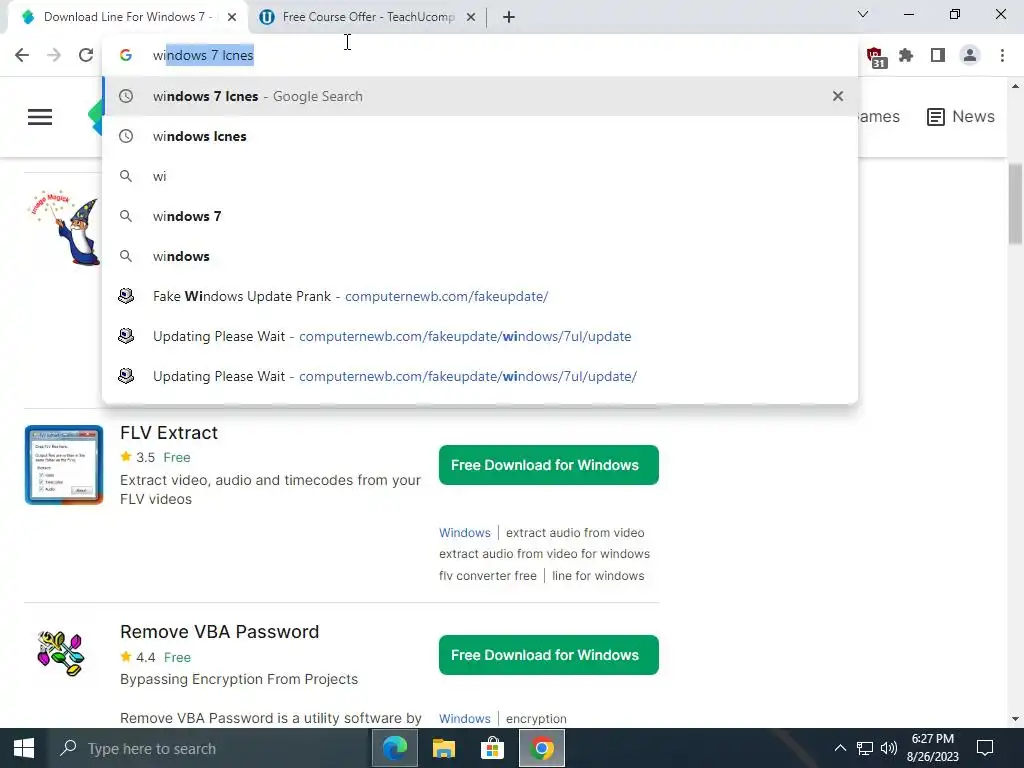
Task: Open the Windows Start menu
Action: tap(24, 748)
